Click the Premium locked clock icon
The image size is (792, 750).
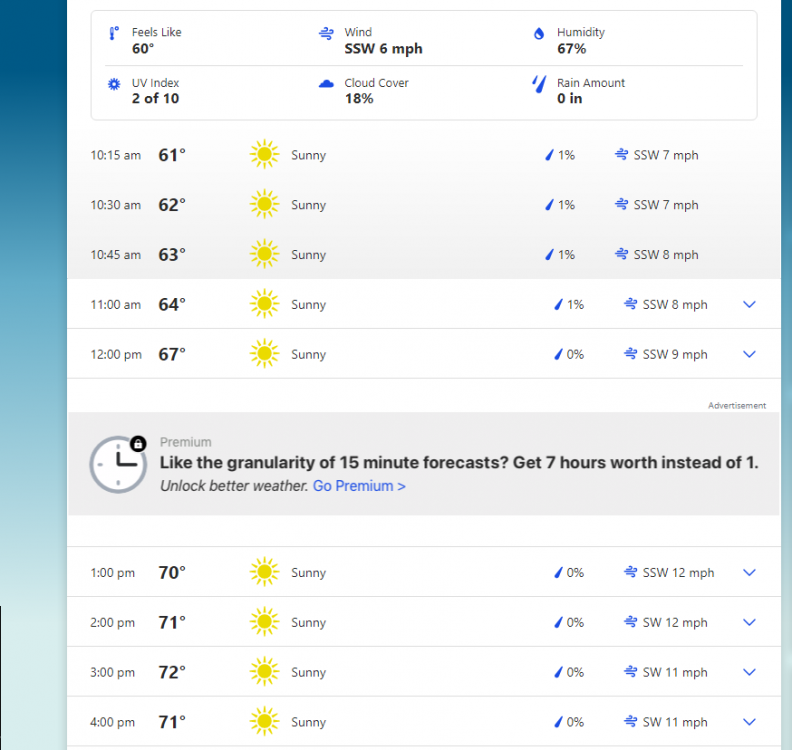coord(117,463)
